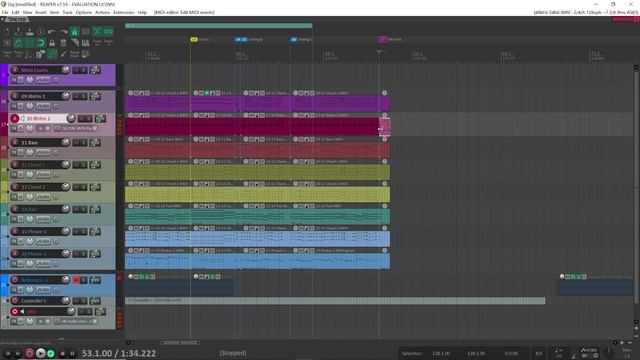Click the New Project toolbar icon
640x360 pixels.
point(7,31)
